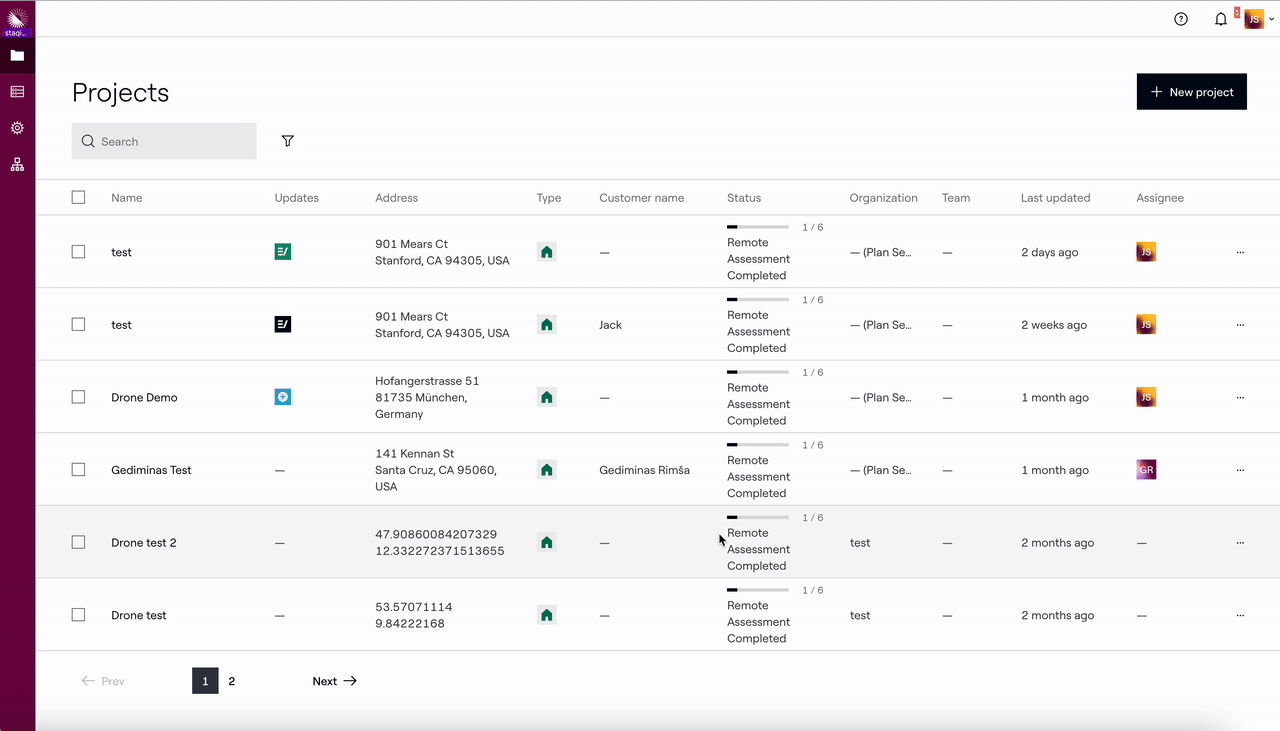Image resolution: width=1280 pixels, height=731 pixels.
Task: Focus the Search projects field
Action: (x=172, y=141)
